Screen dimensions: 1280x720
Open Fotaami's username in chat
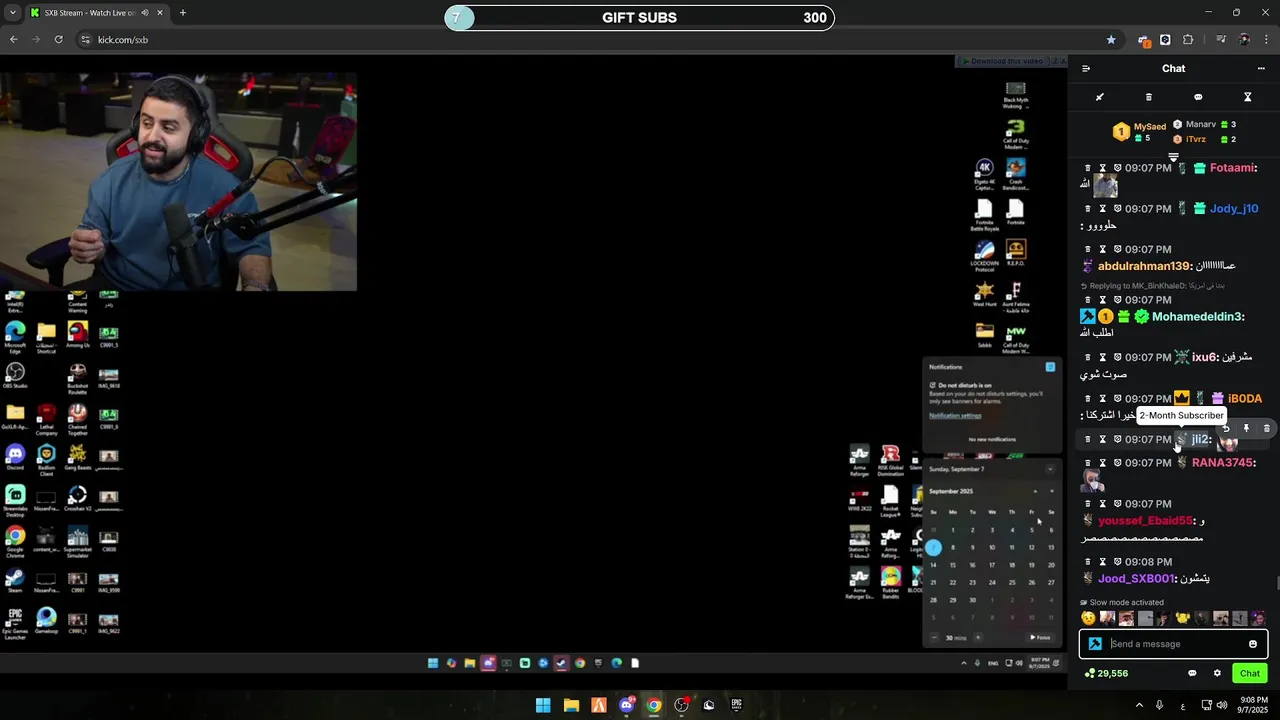(1231, 168)
